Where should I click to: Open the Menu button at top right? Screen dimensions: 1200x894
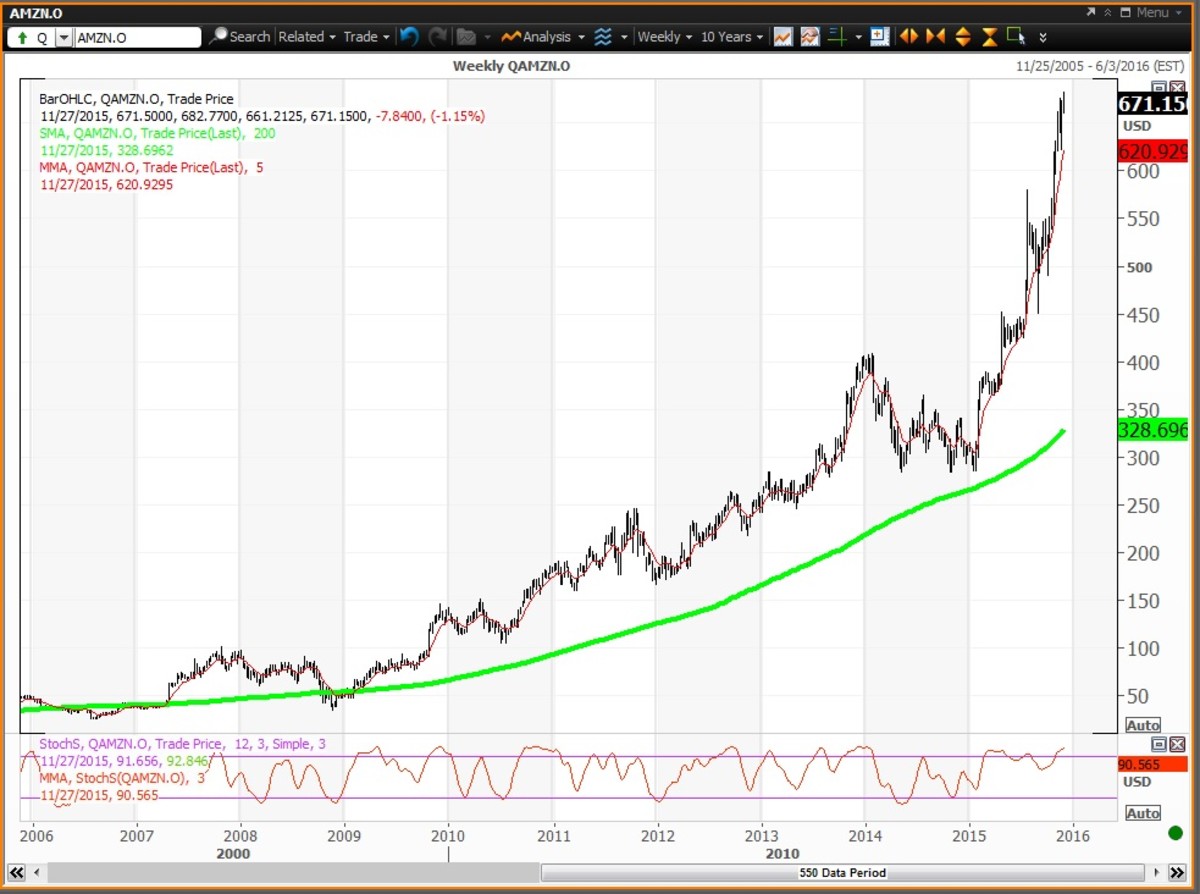[1151, 12]
